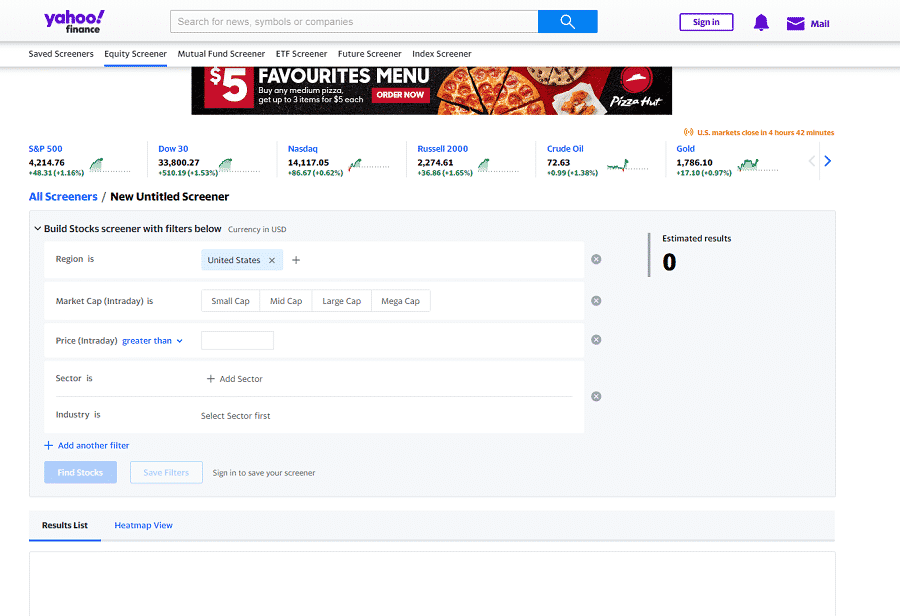Toggle the Mid Cap option
This screenshot has width=900, height=616.
point(286,301)
